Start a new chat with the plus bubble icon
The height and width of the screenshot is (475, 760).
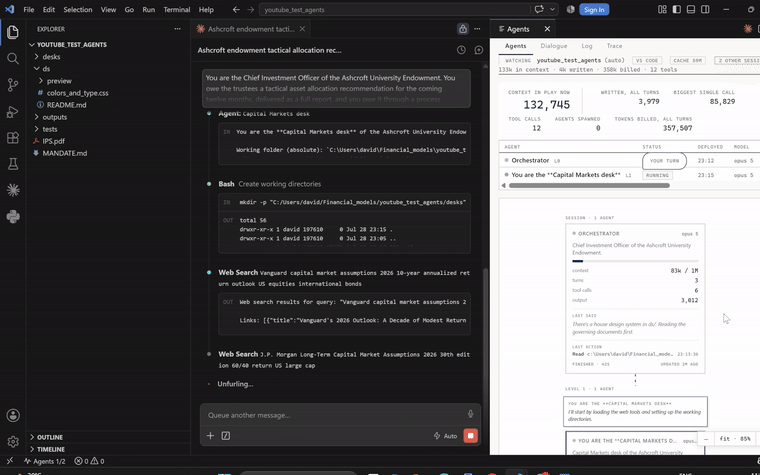(x=478, y=50)
